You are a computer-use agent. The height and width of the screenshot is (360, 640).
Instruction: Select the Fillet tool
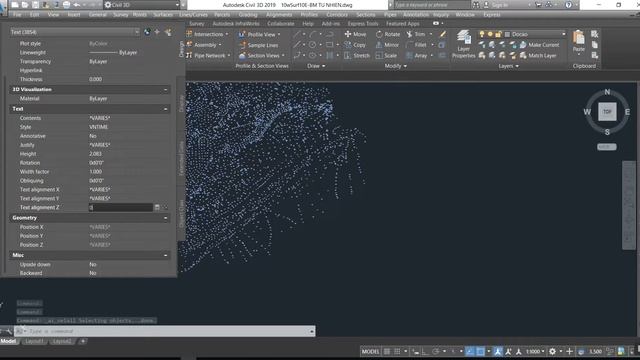(x=416, y=45)
